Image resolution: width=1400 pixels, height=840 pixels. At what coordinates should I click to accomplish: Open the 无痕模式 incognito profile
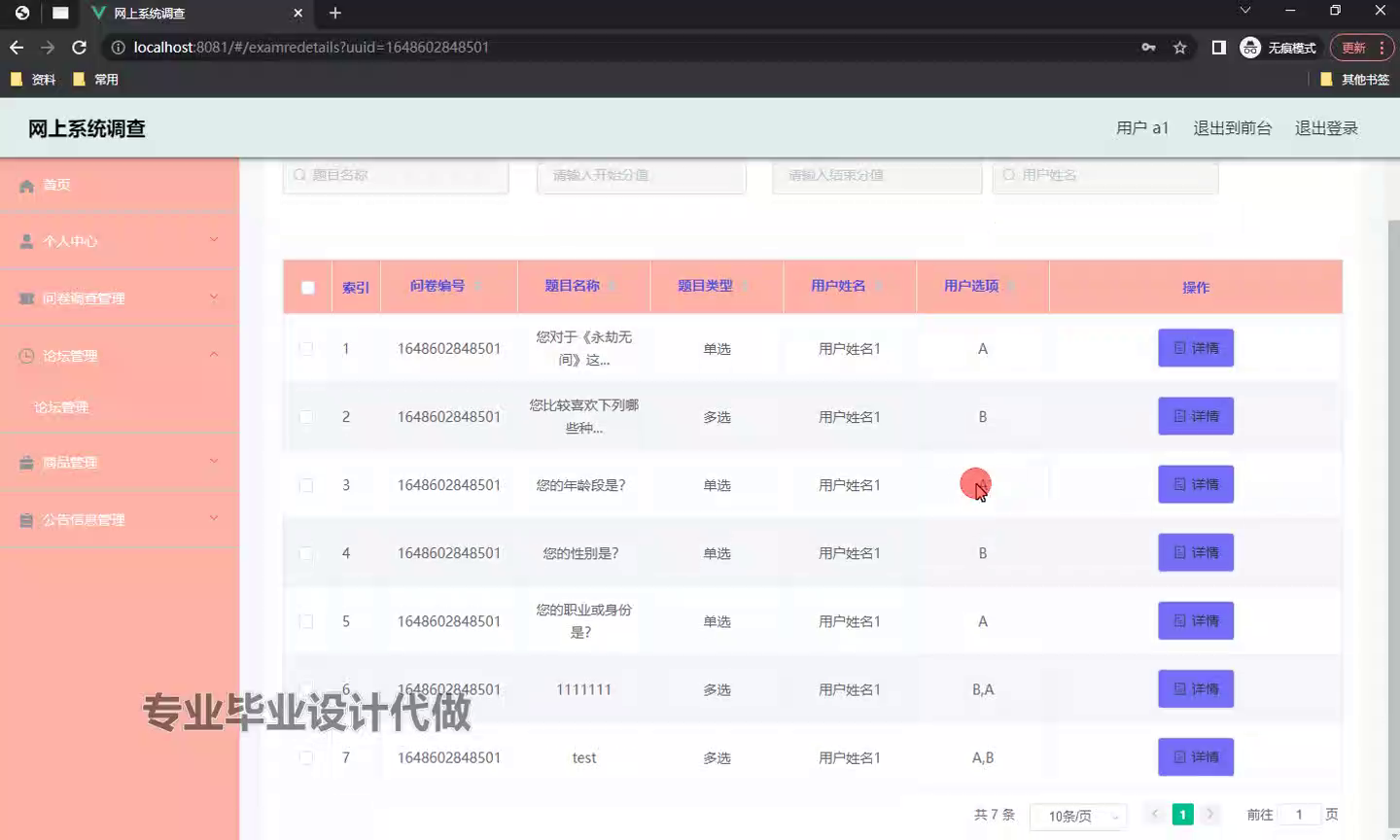1278,47
